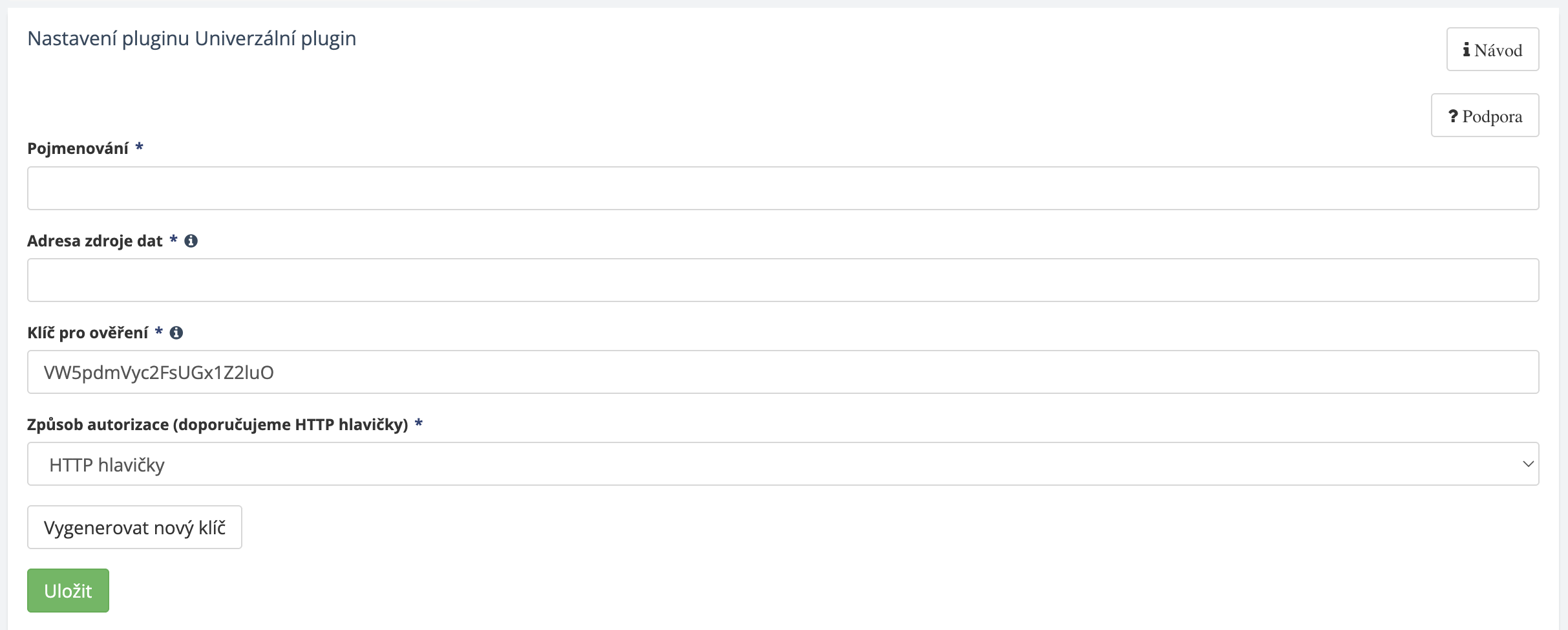Image resolution: width=1568 pixels, height=630 pixels.
Task: Click the Způsob autorizace label text
Action: (217, 425)
